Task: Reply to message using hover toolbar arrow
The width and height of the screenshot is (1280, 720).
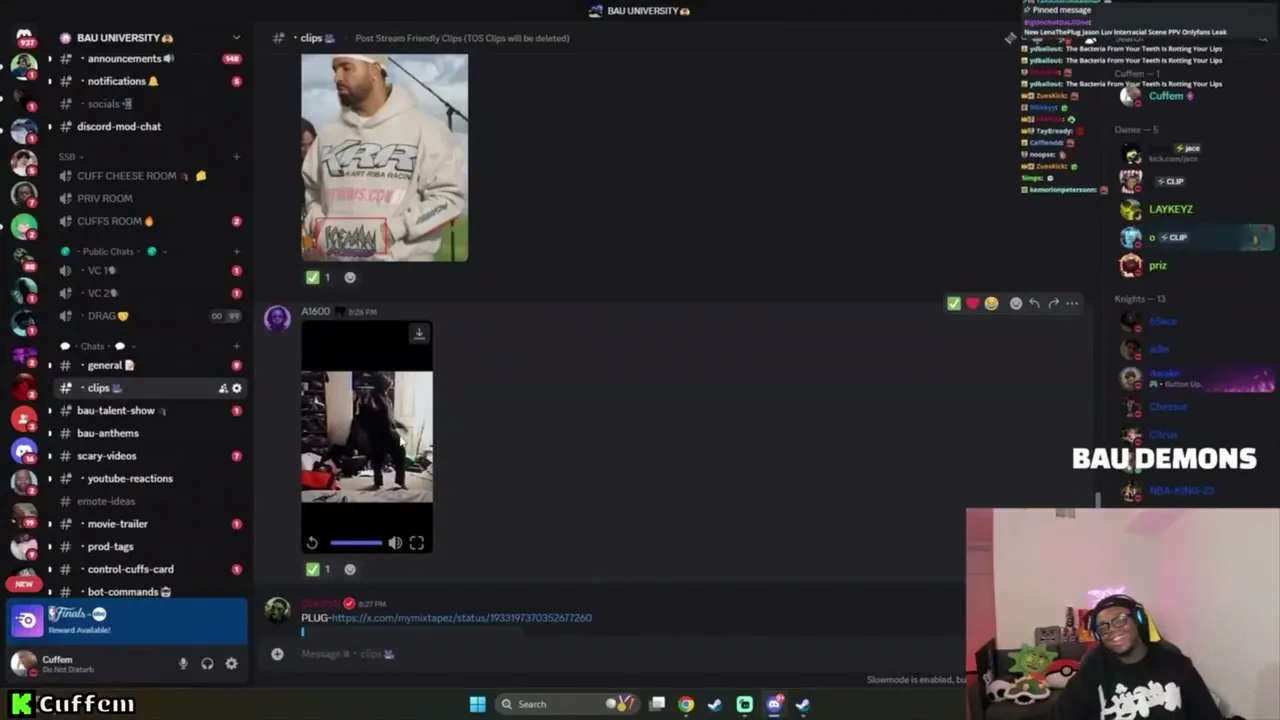Action: coord(1035,303)
